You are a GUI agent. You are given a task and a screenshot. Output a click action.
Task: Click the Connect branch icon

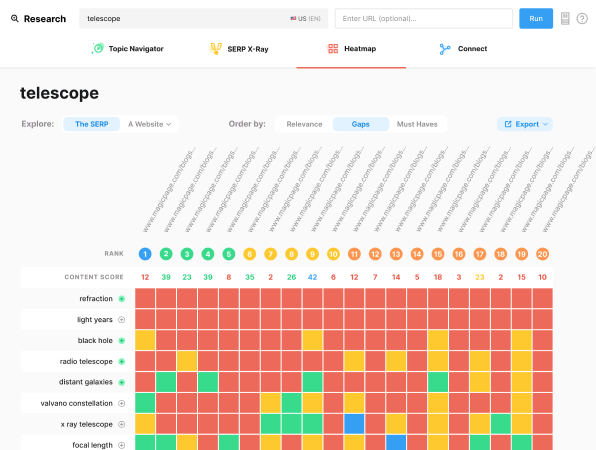click(x=445, y=49)
